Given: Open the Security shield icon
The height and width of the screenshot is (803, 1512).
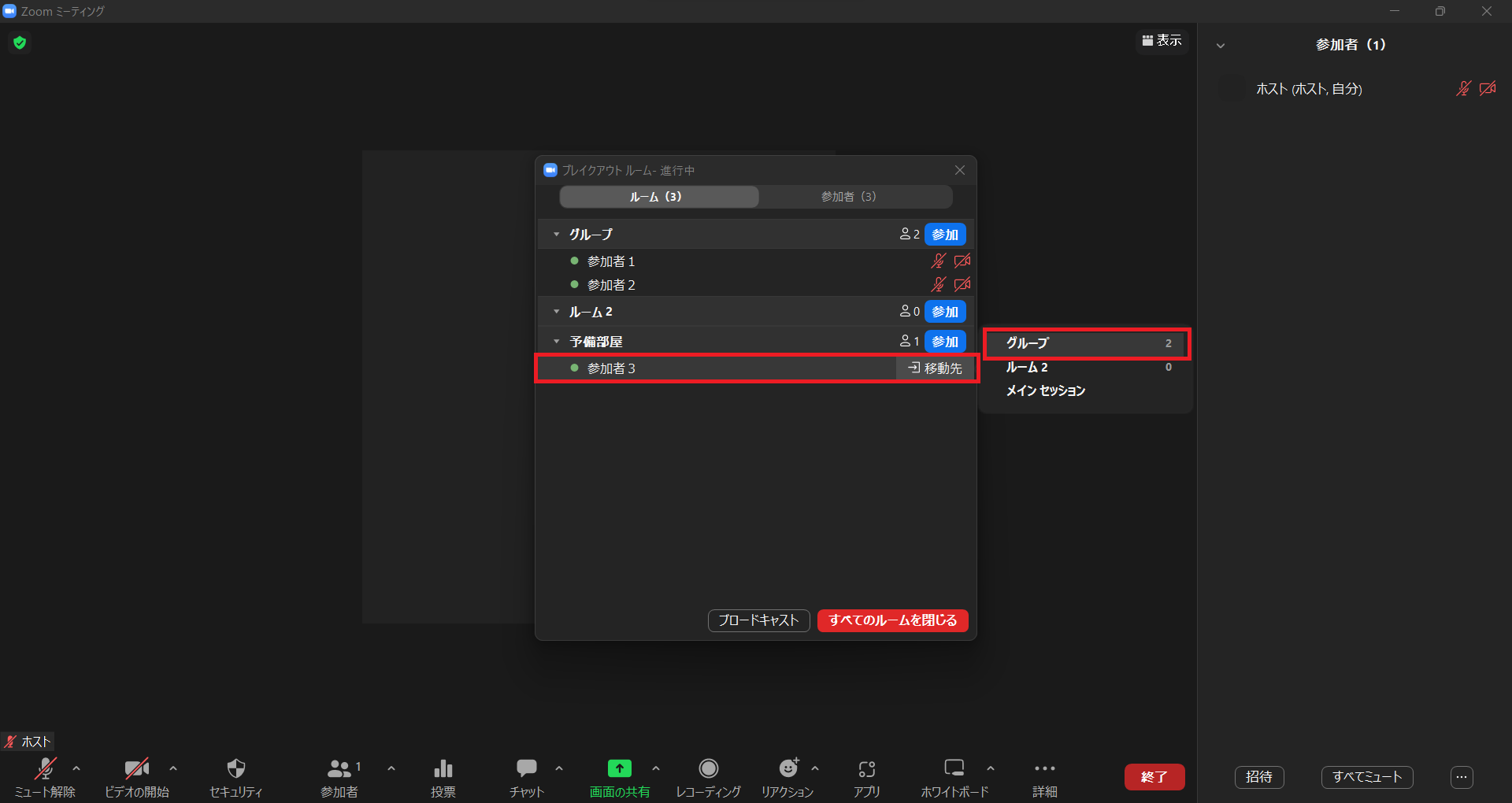Looking at the screenshot, I should [235, 769].
